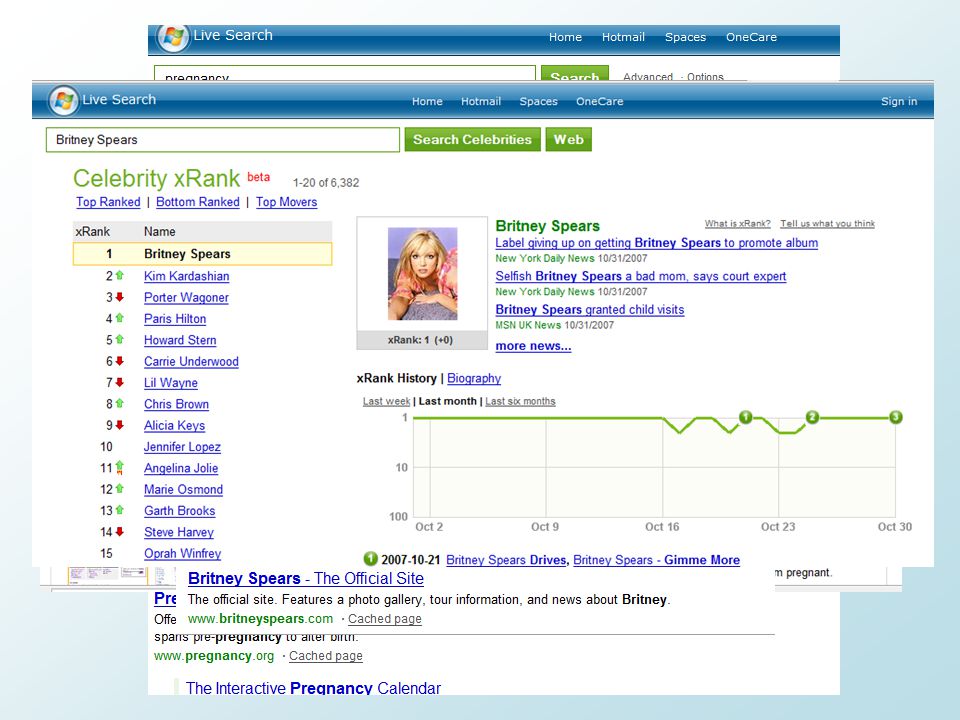960x720 pixels.
Task: Open OneCare in front window navigation
Action: coord(599,102)
